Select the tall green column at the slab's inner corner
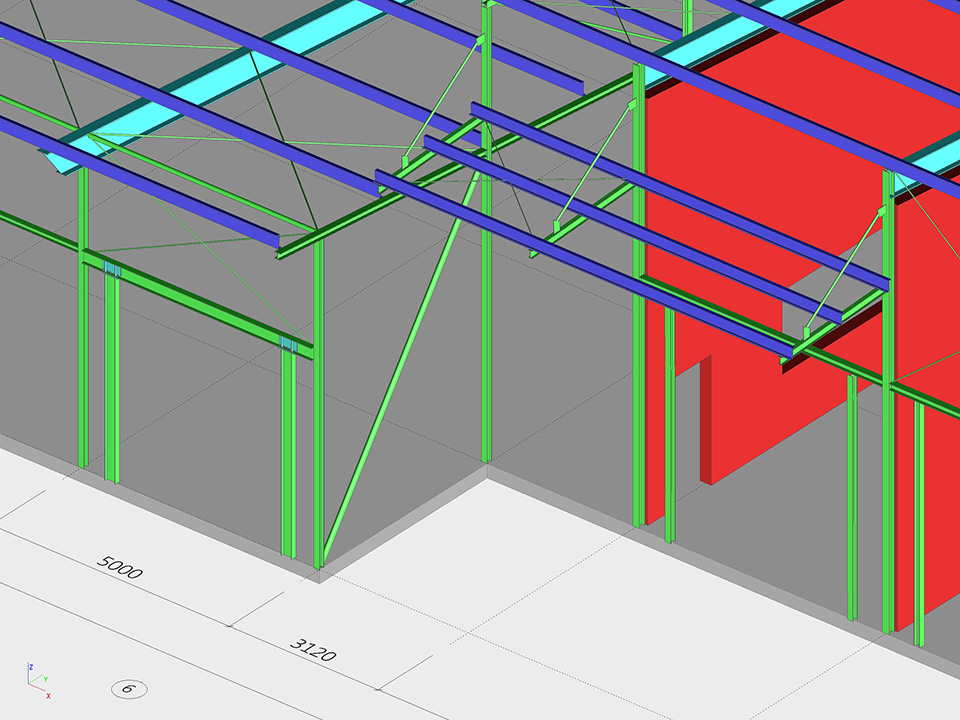 pyautogui.click(x=486, y=300)
